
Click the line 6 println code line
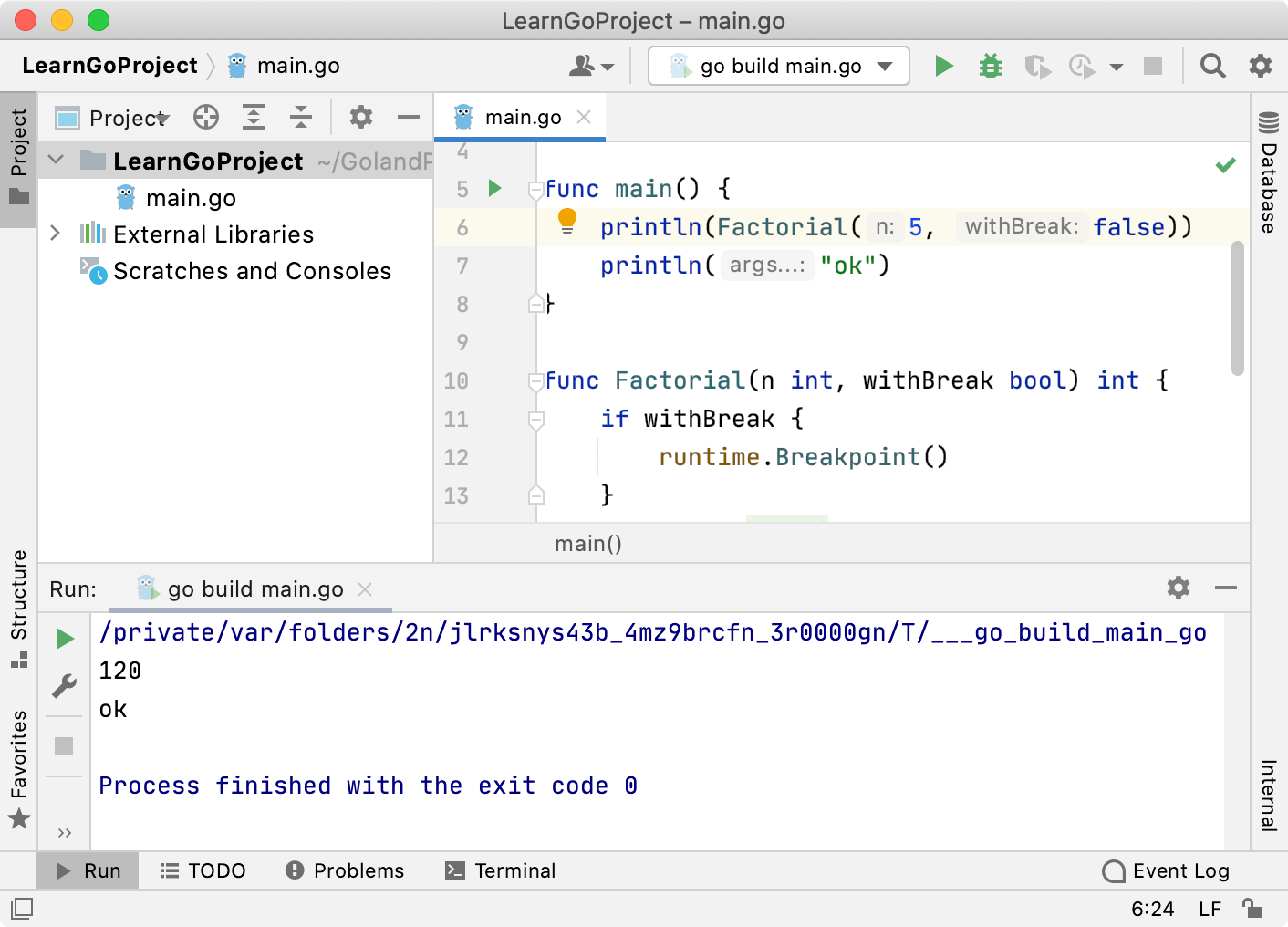[x=896, y=227]
